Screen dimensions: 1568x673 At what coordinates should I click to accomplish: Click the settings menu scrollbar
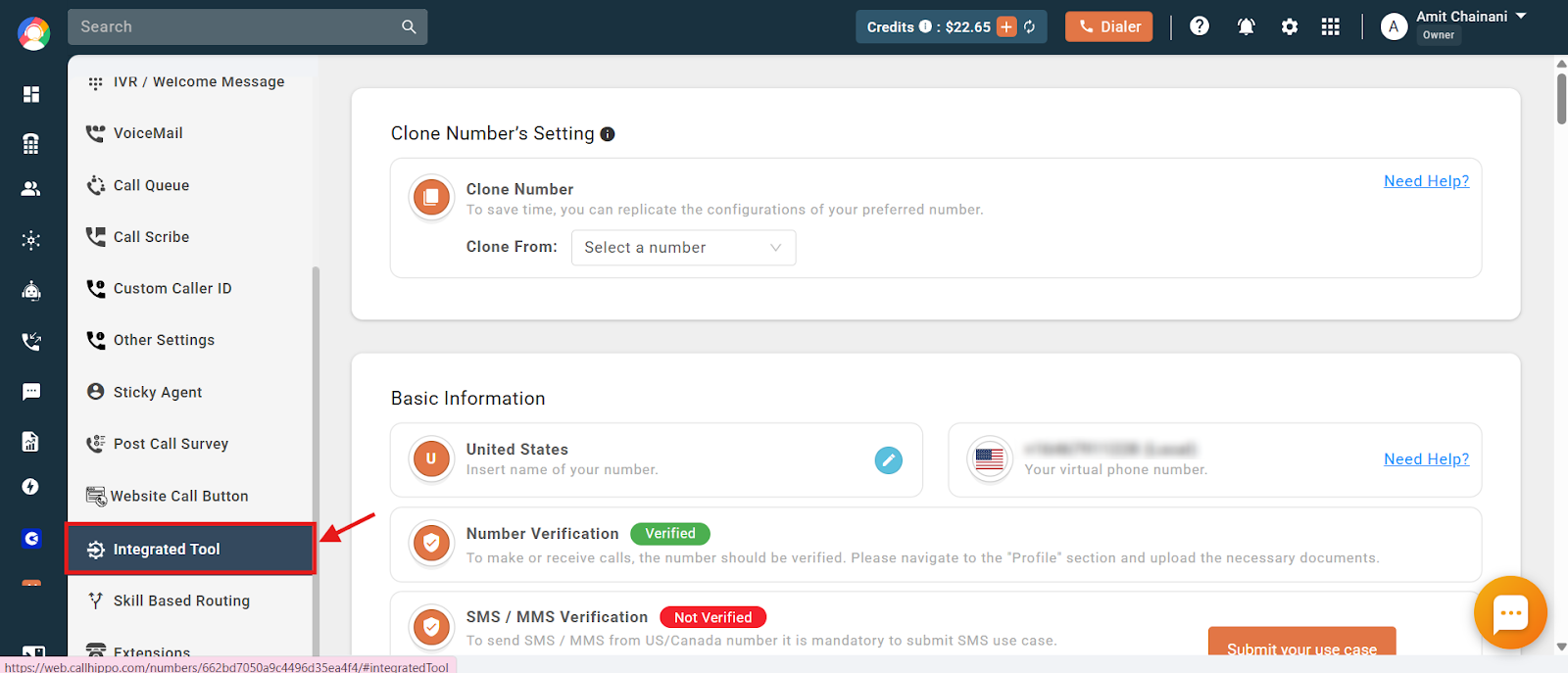pyautogui.click(x=316, y=460)
